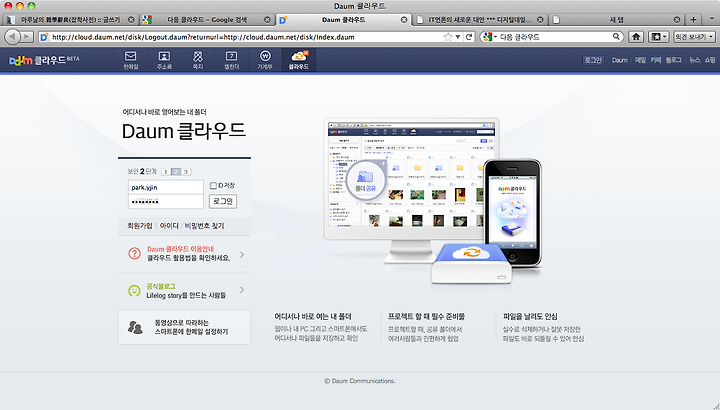Screen dimensions: 720x410
Task: Open the 공식블로그 Lifelog story link
Action: pos(186,291)
